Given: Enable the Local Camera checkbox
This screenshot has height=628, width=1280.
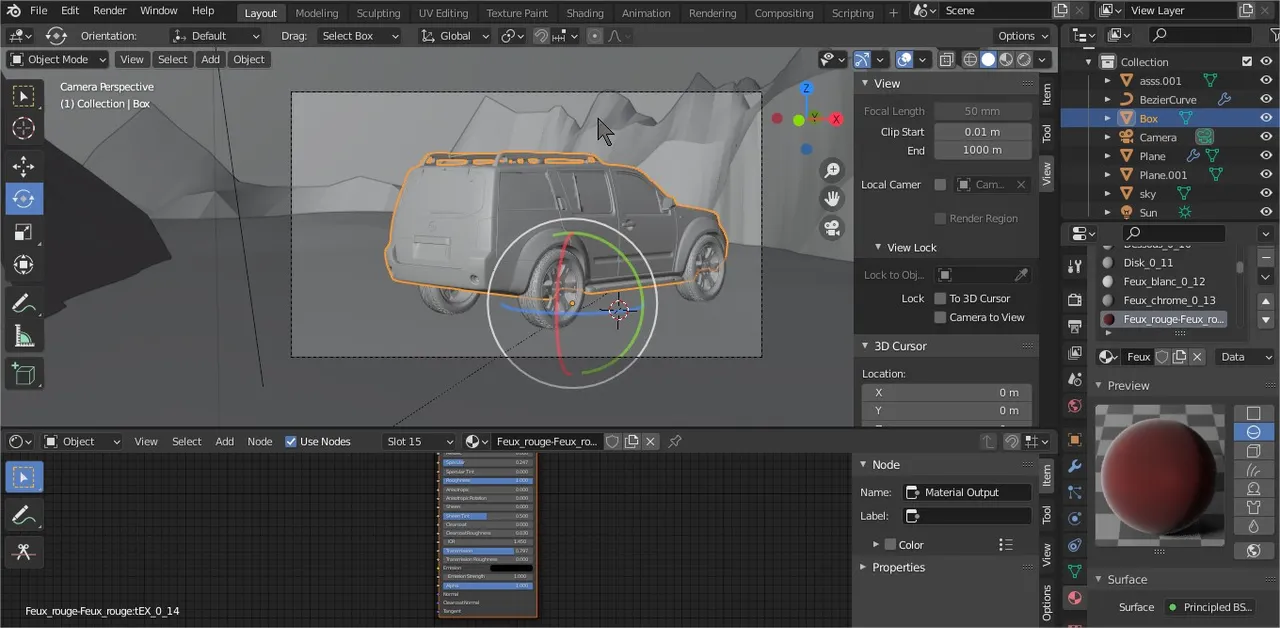Looking at the screenshot, I should [x=940, y=184].
